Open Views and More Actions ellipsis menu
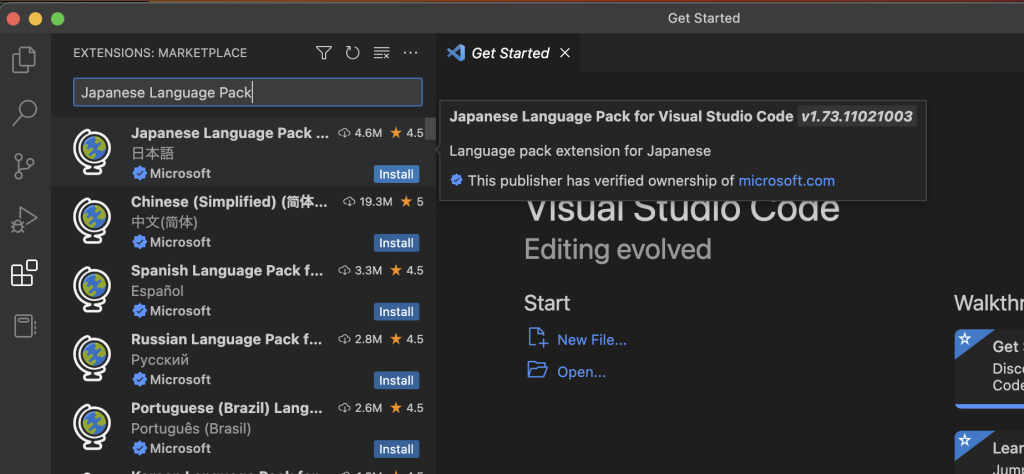This screenshot has height=474, width=1024. 410,53
